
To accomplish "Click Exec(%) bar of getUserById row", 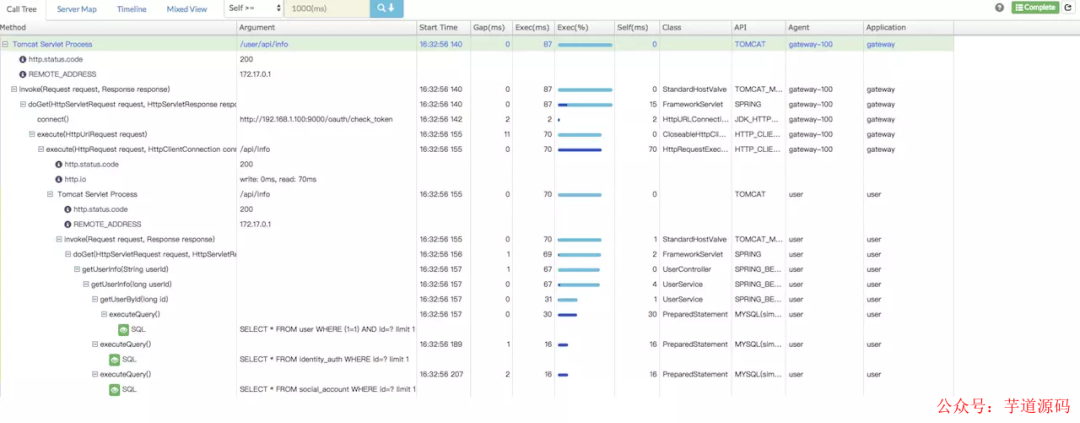I will pyautogui.click(x=568, y=300).
